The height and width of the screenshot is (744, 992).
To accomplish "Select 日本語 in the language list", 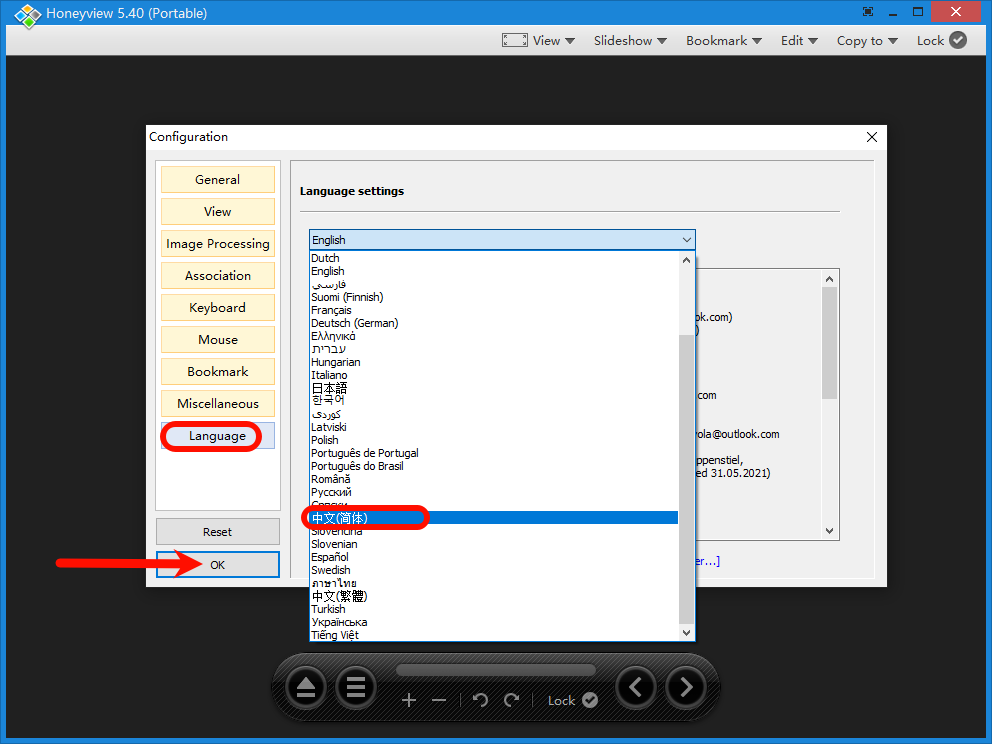I will [x=493, y=388].
